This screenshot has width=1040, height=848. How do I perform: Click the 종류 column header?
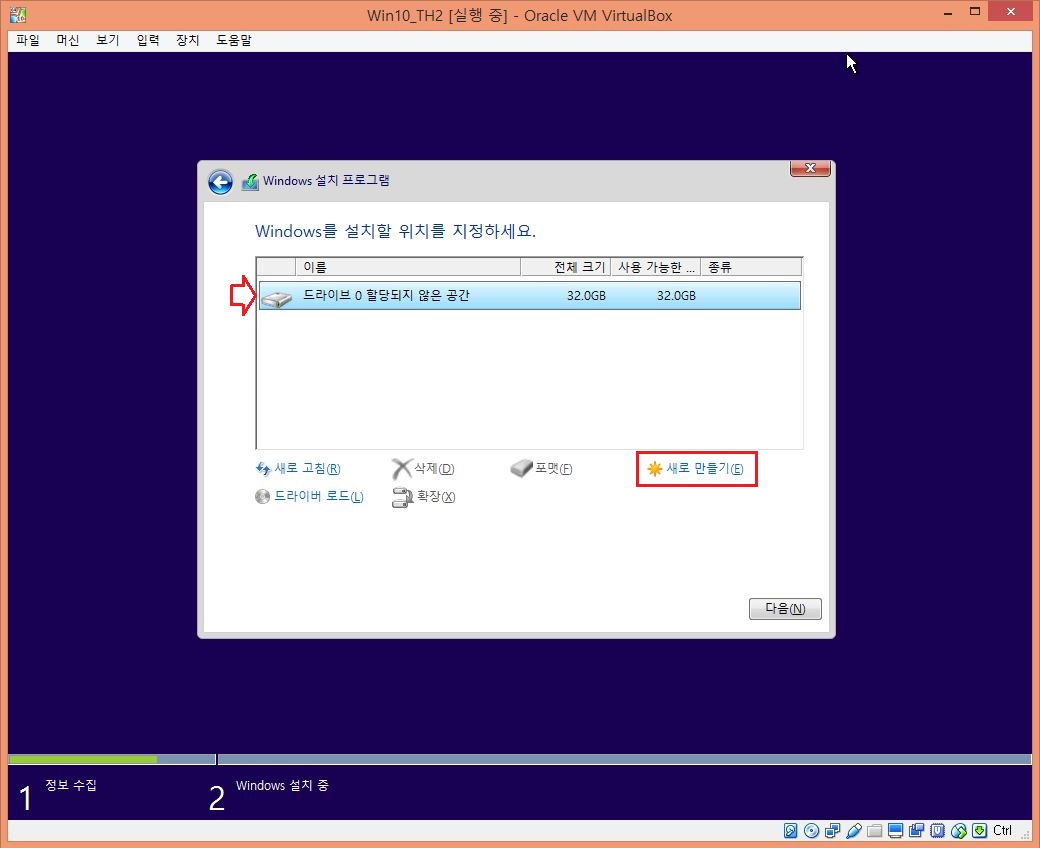[751, 267]
